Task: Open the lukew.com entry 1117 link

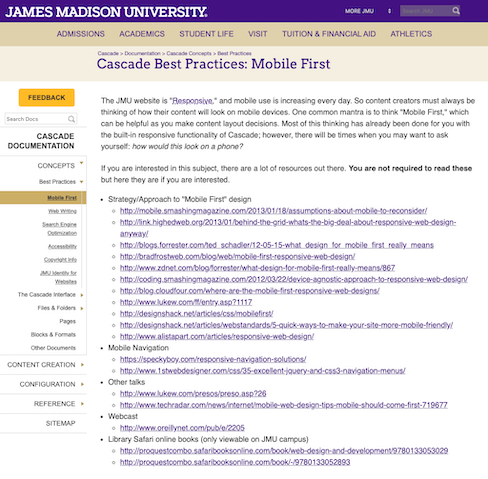Action: click(x=186, y=302)
